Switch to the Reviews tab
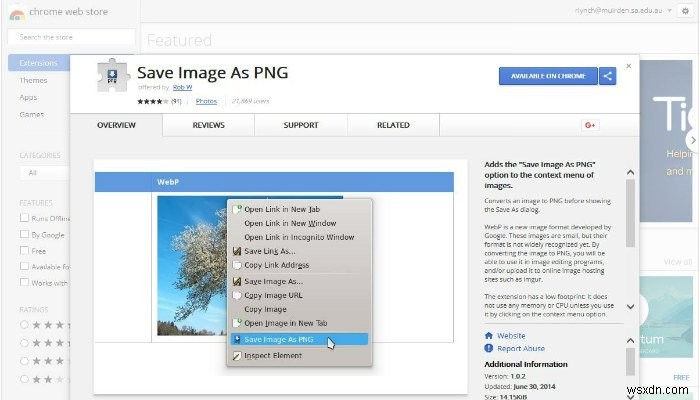The height and width of the screenshot is (400, 700). [208, 125]
